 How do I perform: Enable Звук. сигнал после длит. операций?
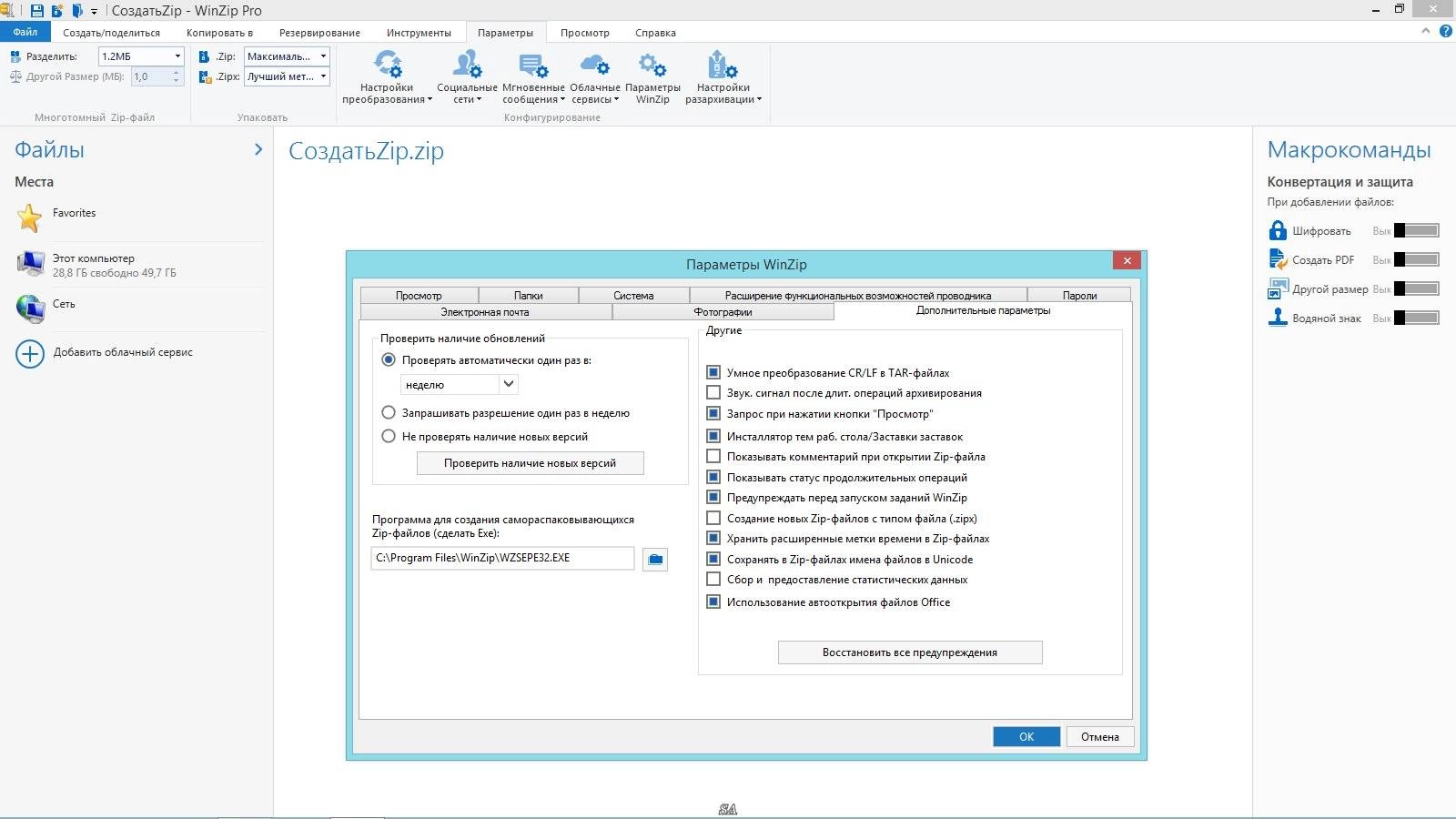click(713, 393)
